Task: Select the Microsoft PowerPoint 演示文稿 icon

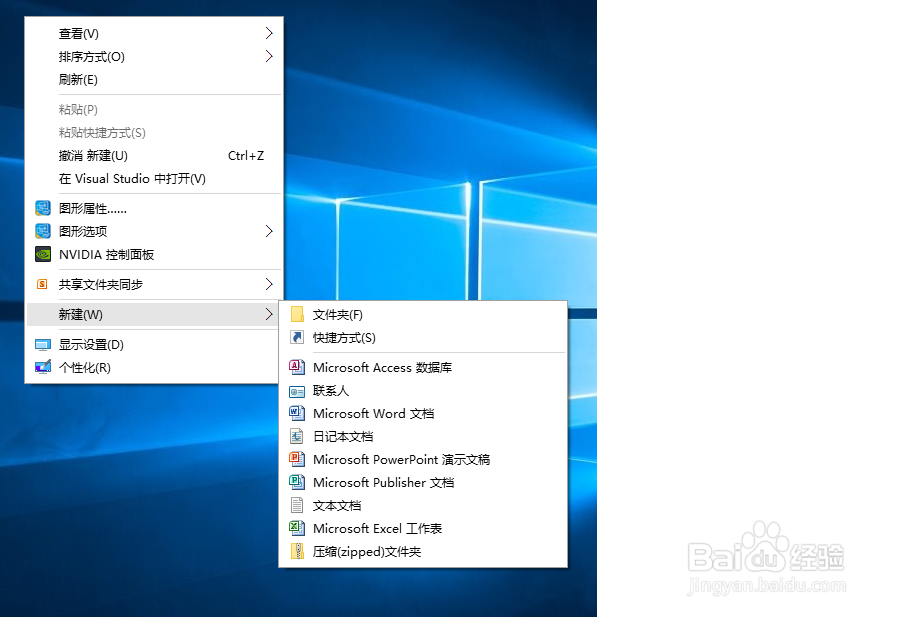Action: pyautogui.click(x=297, y=459)
